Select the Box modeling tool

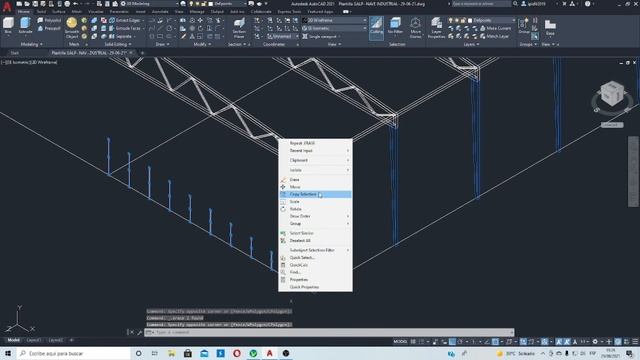[8, 26]
